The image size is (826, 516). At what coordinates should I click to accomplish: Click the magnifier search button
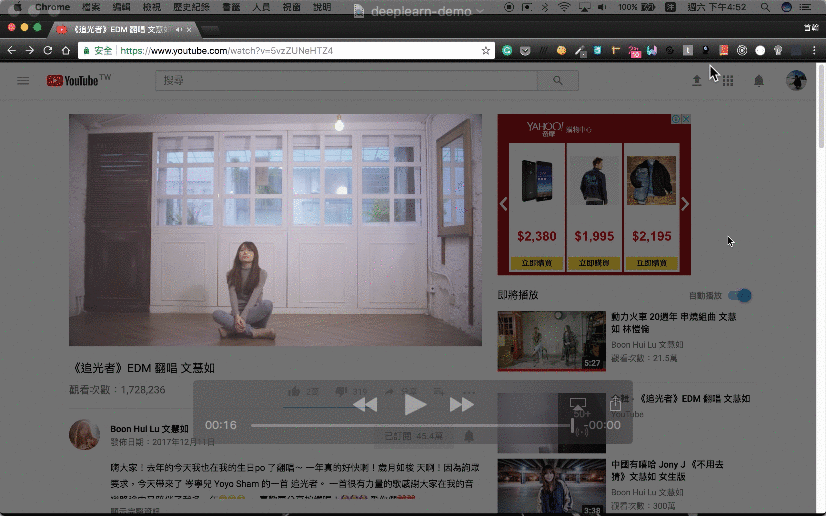(558, 81)
